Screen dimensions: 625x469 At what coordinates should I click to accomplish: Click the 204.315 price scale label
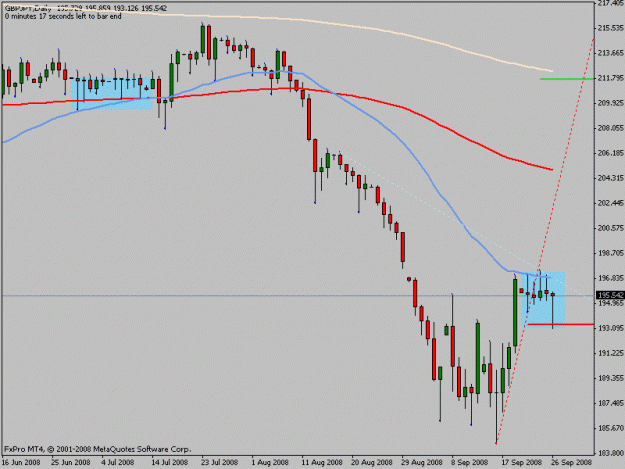coord(610,178)
